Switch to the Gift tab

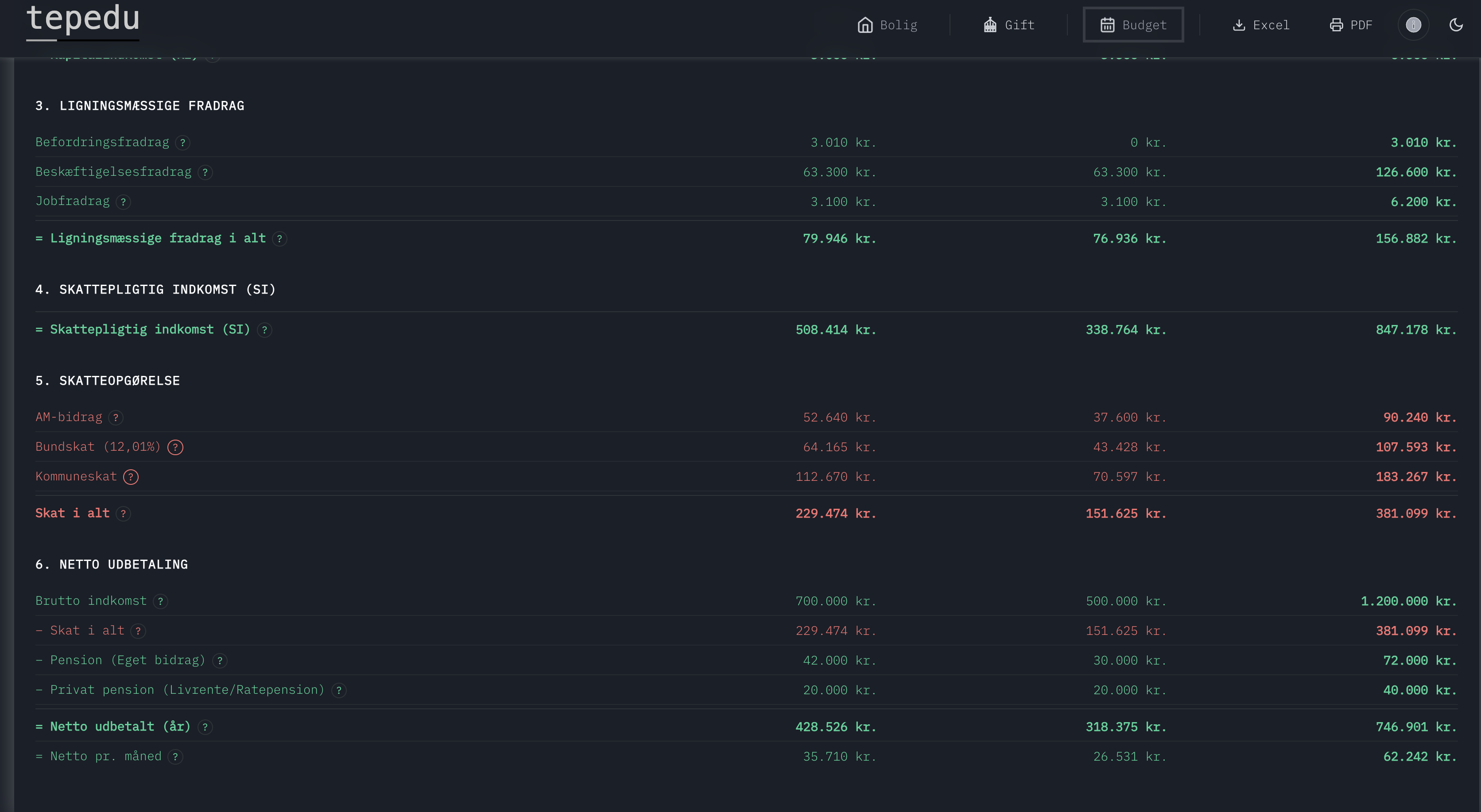coord(1009,25)
